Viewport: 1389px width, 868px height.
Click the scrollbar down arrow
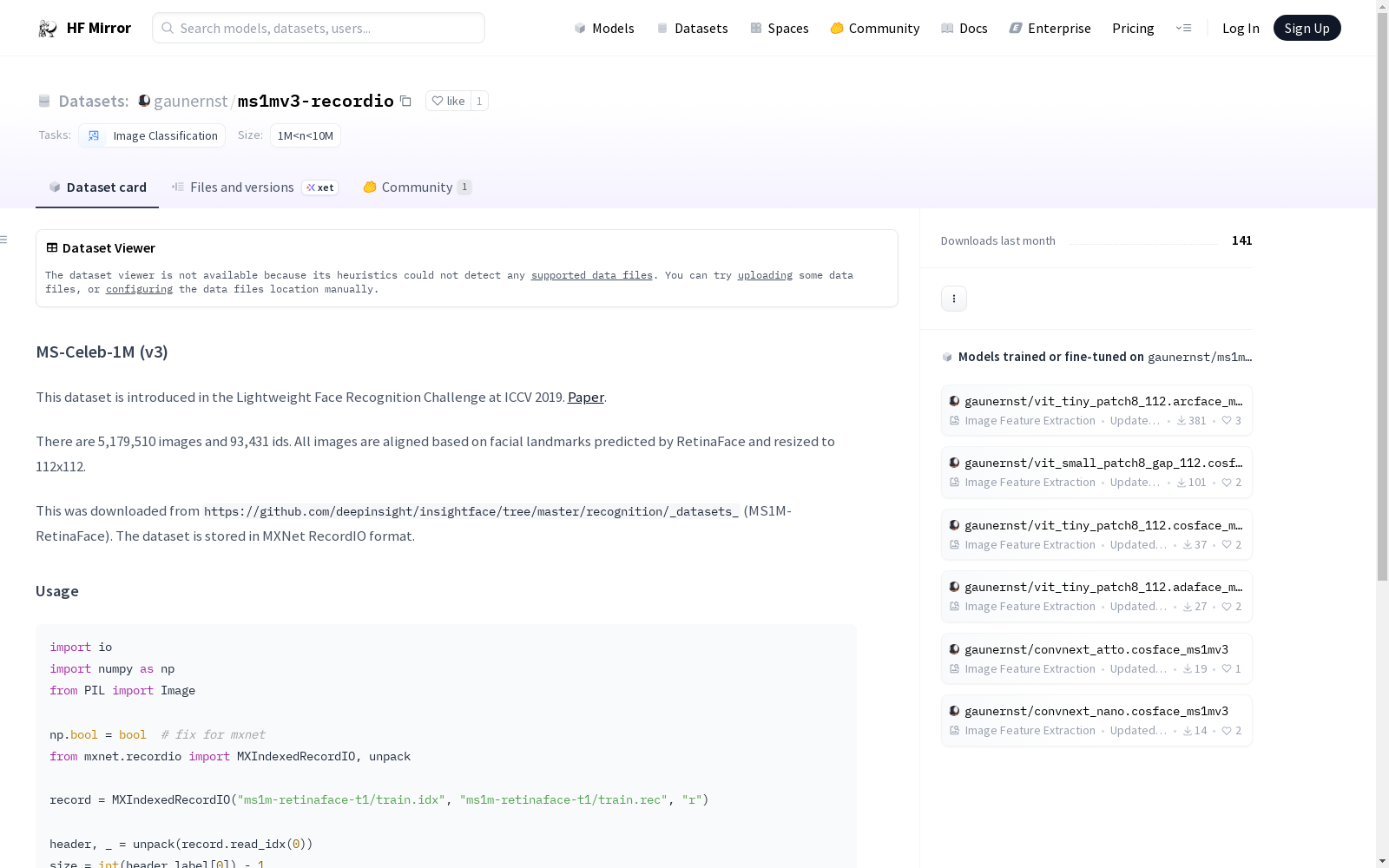pos(1382,861)
